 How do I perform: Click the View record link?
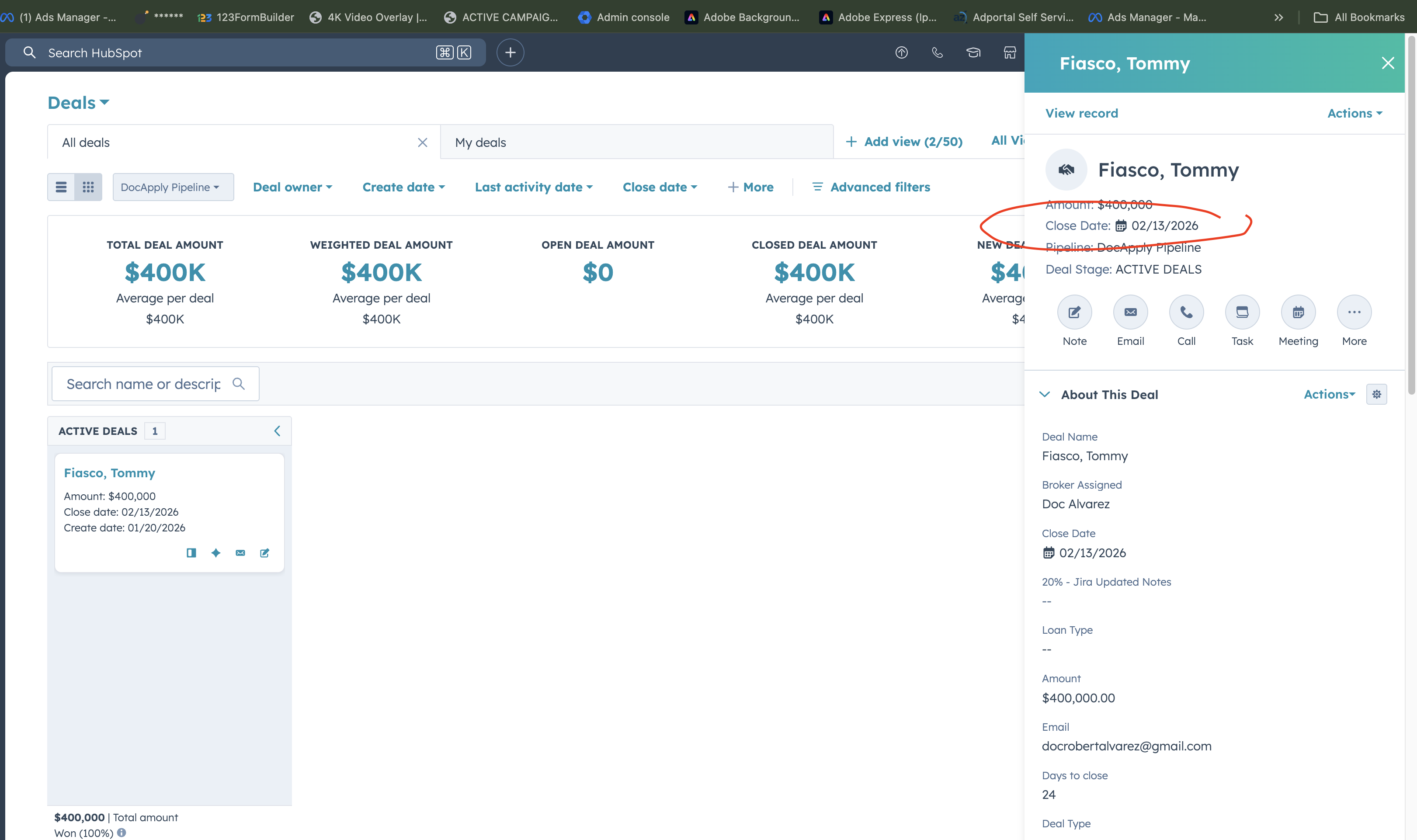pyautogui.click(x=1081, y=113)
